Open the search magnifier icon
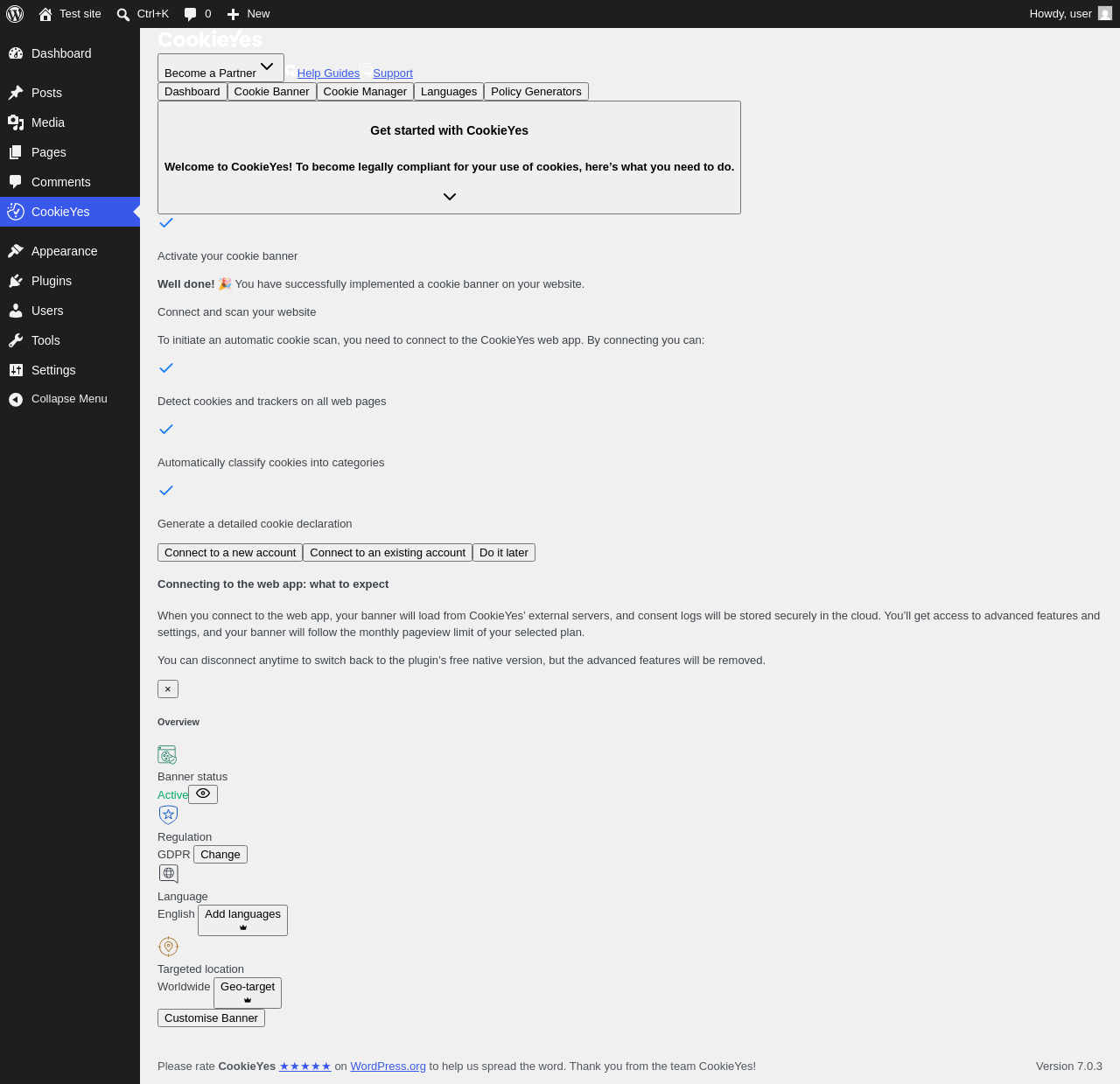Image resolution: width=1120 pixels, height=1084 pixels. pyautogui.click(x=123, y=14)
